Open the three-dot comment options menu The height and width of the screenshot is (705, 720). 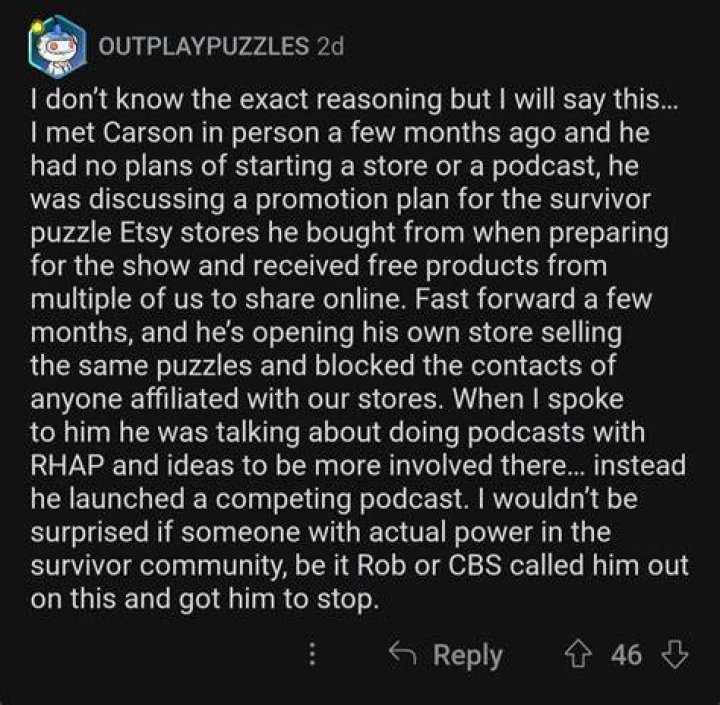click(312, 654)
